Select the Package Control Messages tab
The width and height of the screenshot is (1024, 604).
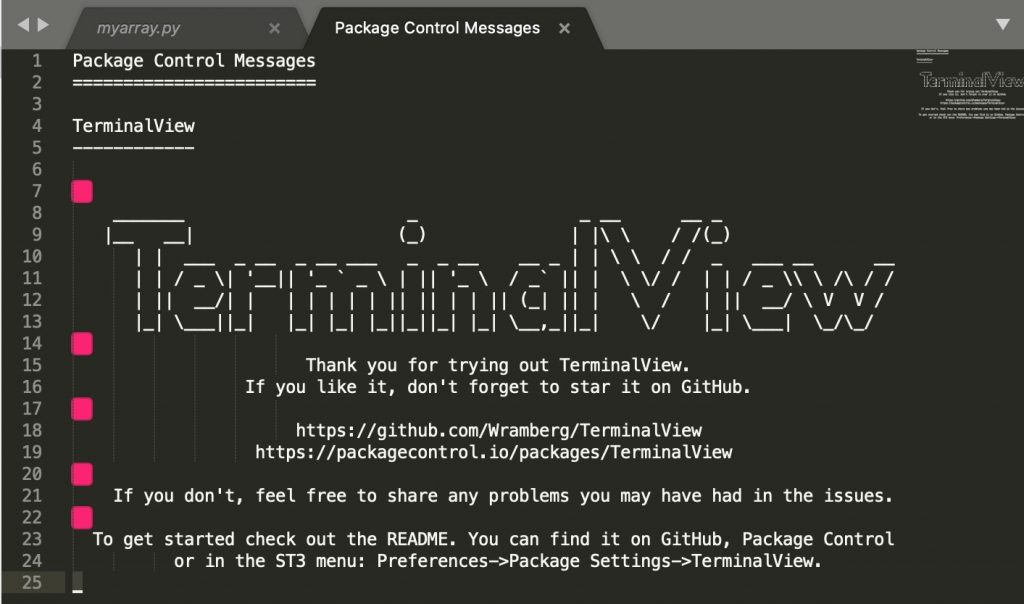(x=437, y=28)
